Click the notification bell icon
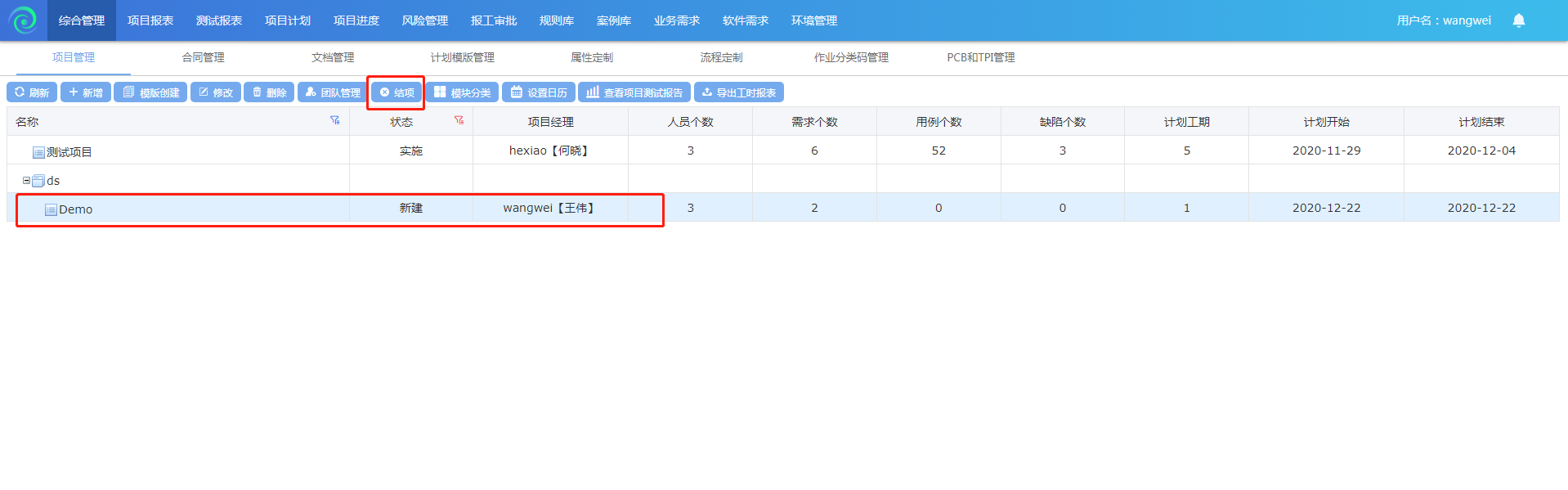1568x490 pixels. click(1518, 20)
